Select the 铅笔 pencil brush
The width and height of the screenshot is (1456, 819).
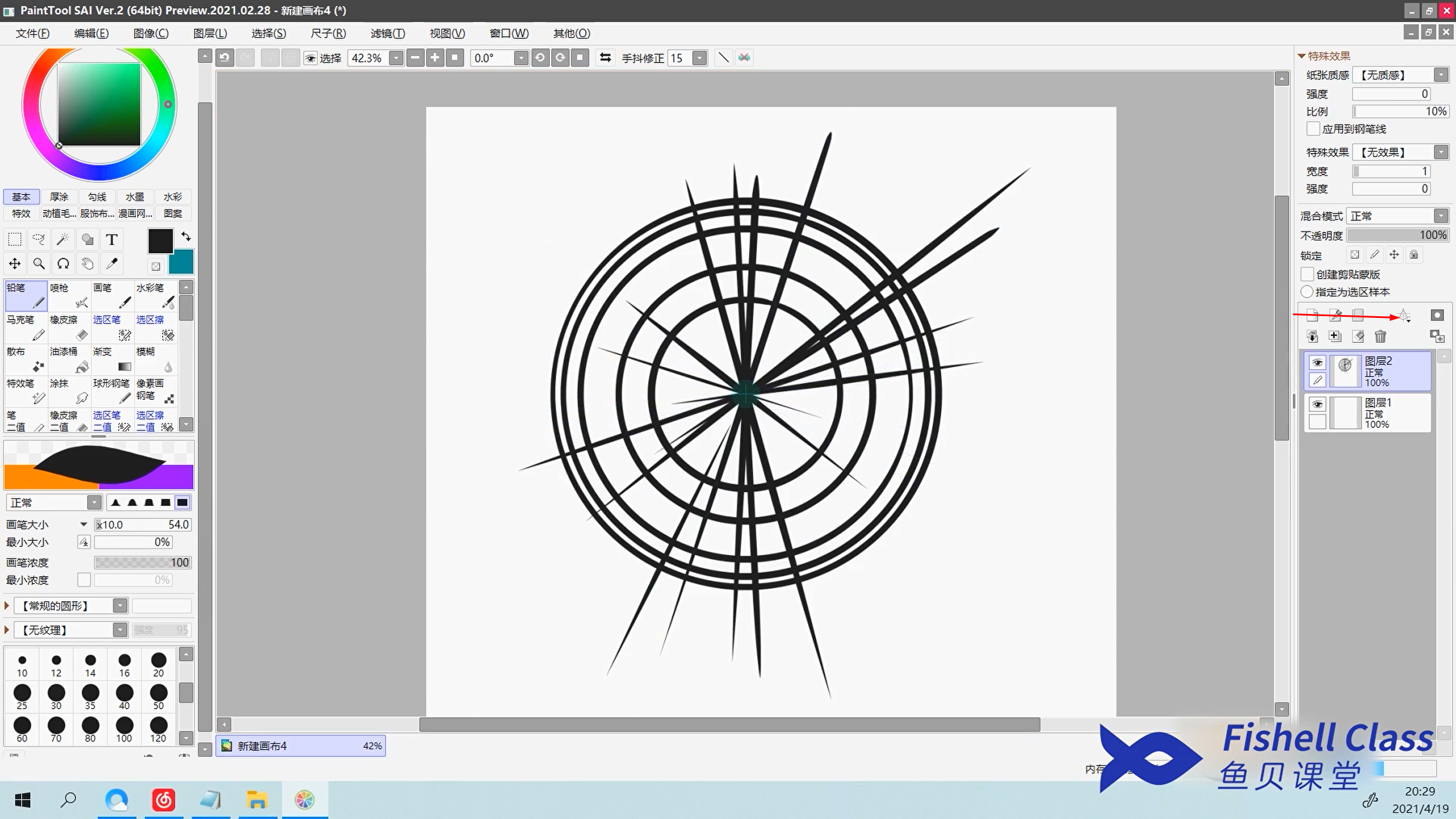pyautogui.click(x=26, y=295)
